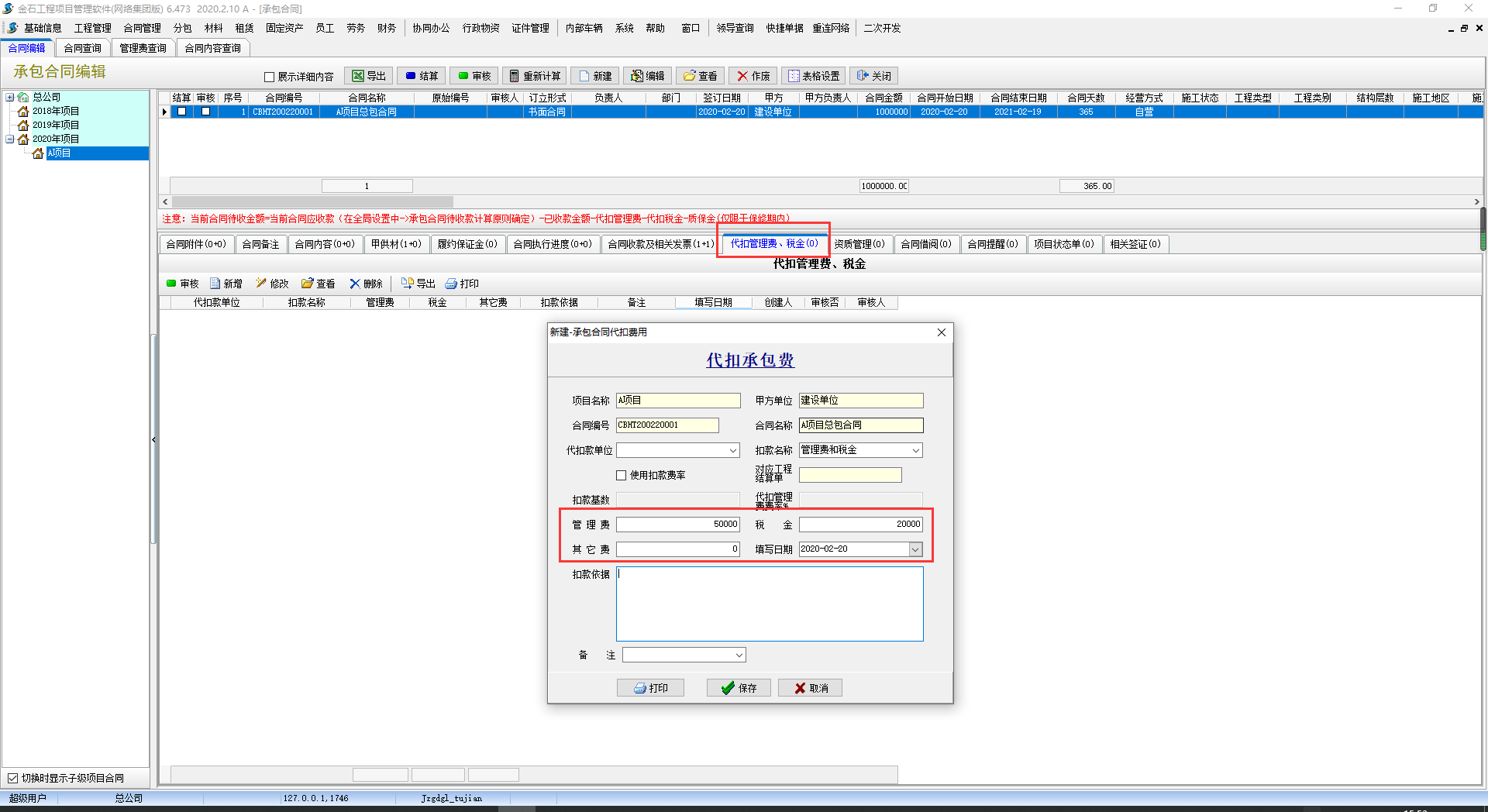The width and height of the screenshot is (1488, 812).
Task: Enable the 展示详细内容 checkbox
Action: [270, 77]
